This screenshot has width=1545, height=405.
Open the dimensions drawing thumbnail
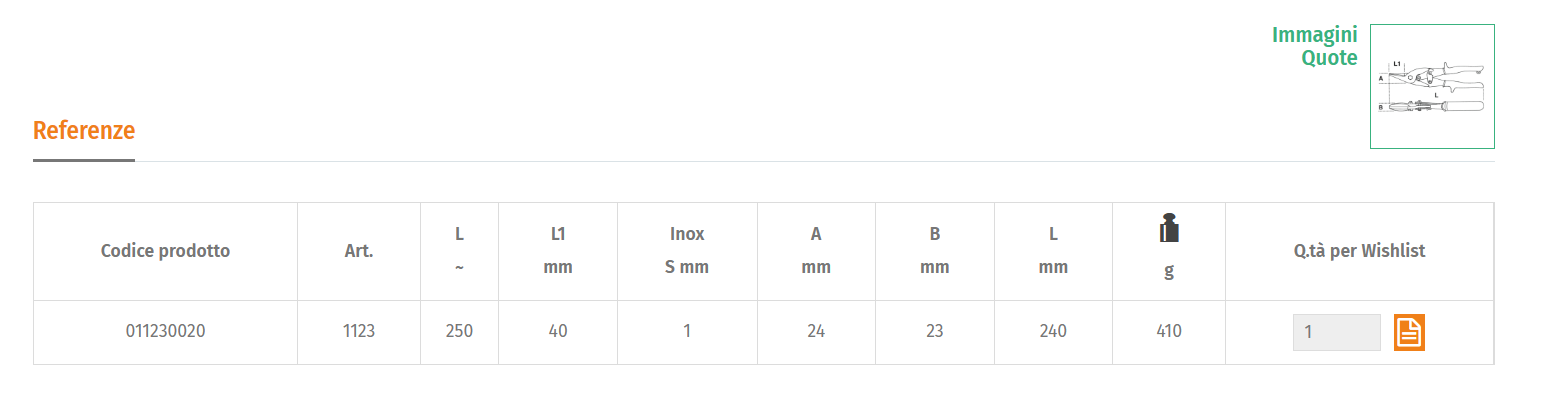click(1432, 87)
